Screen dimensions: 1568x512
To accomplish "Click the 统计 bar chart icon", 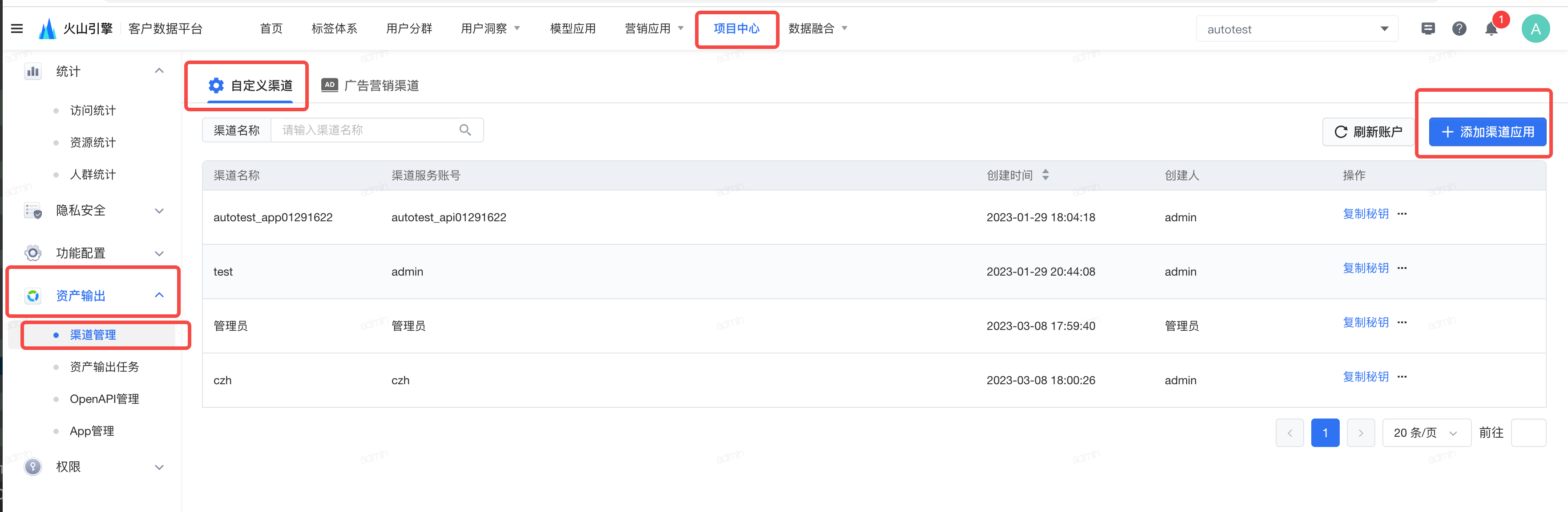I will point(33,71).
